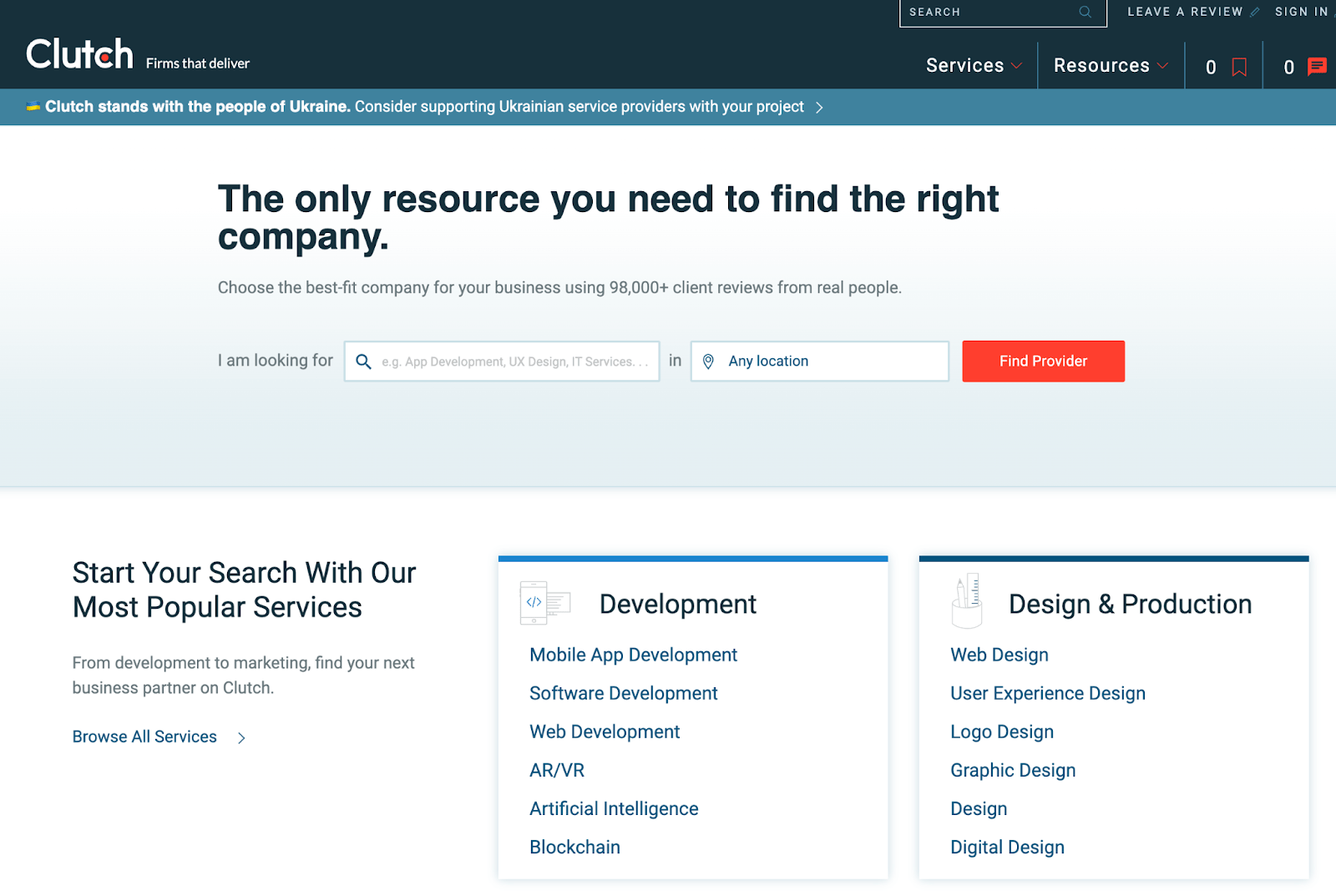Open the AR/VR link

557,770
